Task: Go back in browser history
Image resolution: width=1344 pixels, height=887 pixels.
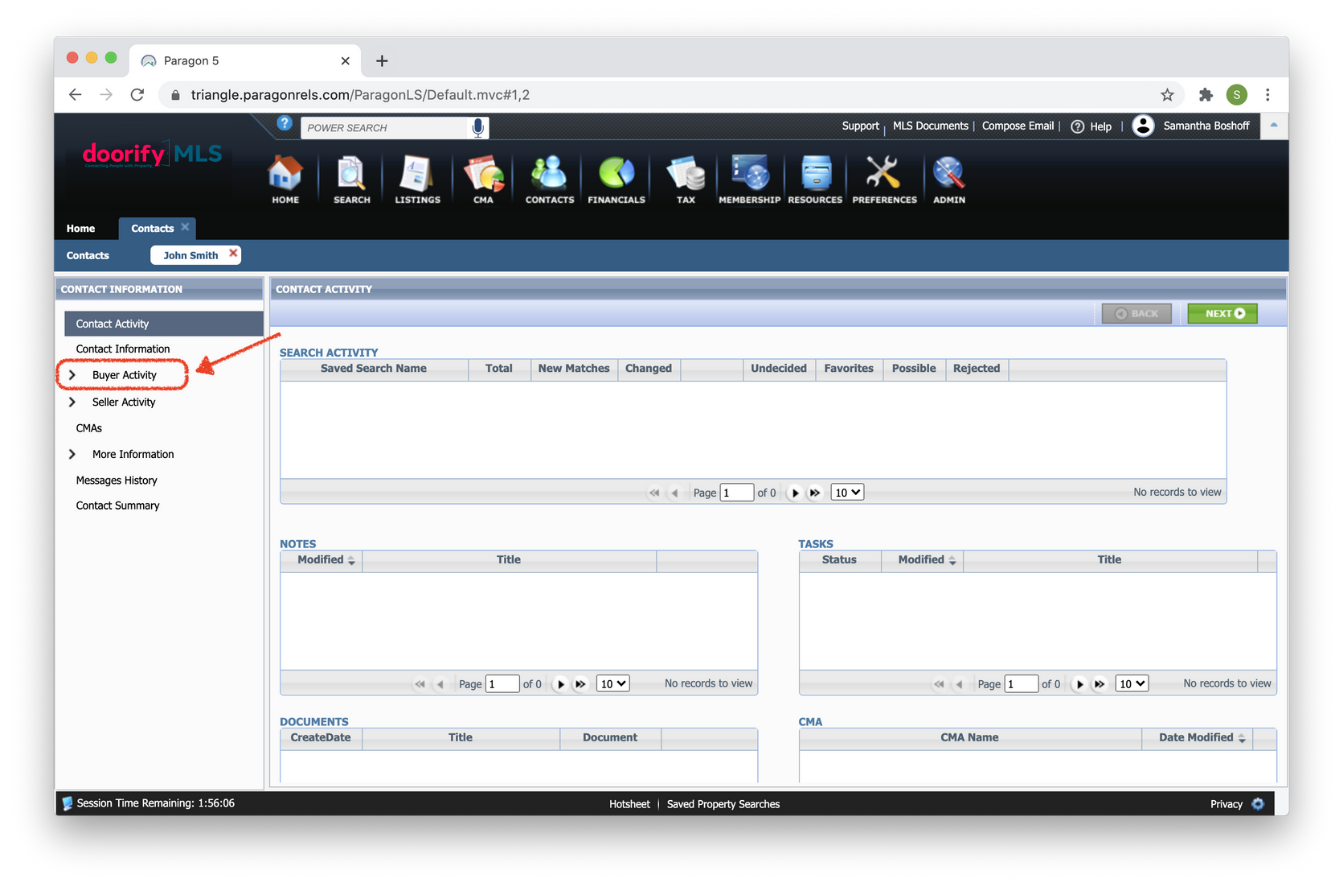Action: tap(75, 95)
